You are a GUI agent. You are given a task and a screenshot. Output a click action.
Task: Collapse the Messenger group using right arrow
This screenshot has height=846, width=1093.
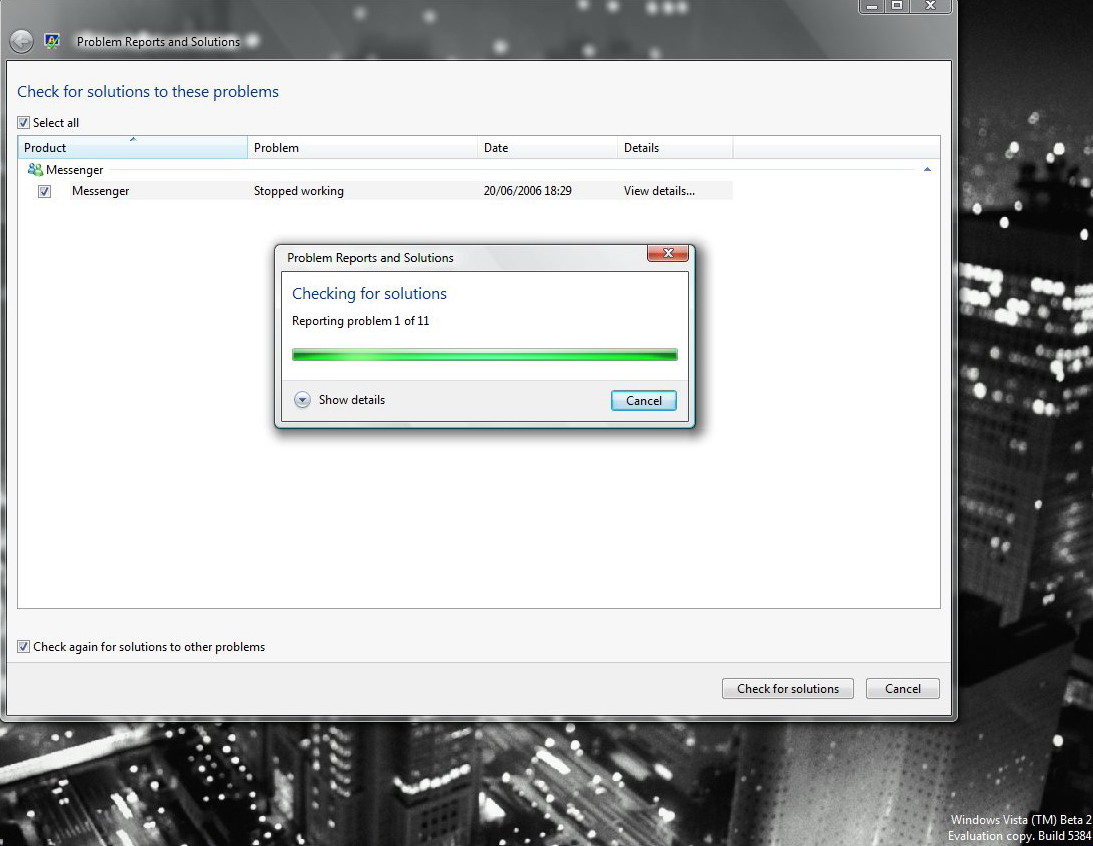point(927,170)
